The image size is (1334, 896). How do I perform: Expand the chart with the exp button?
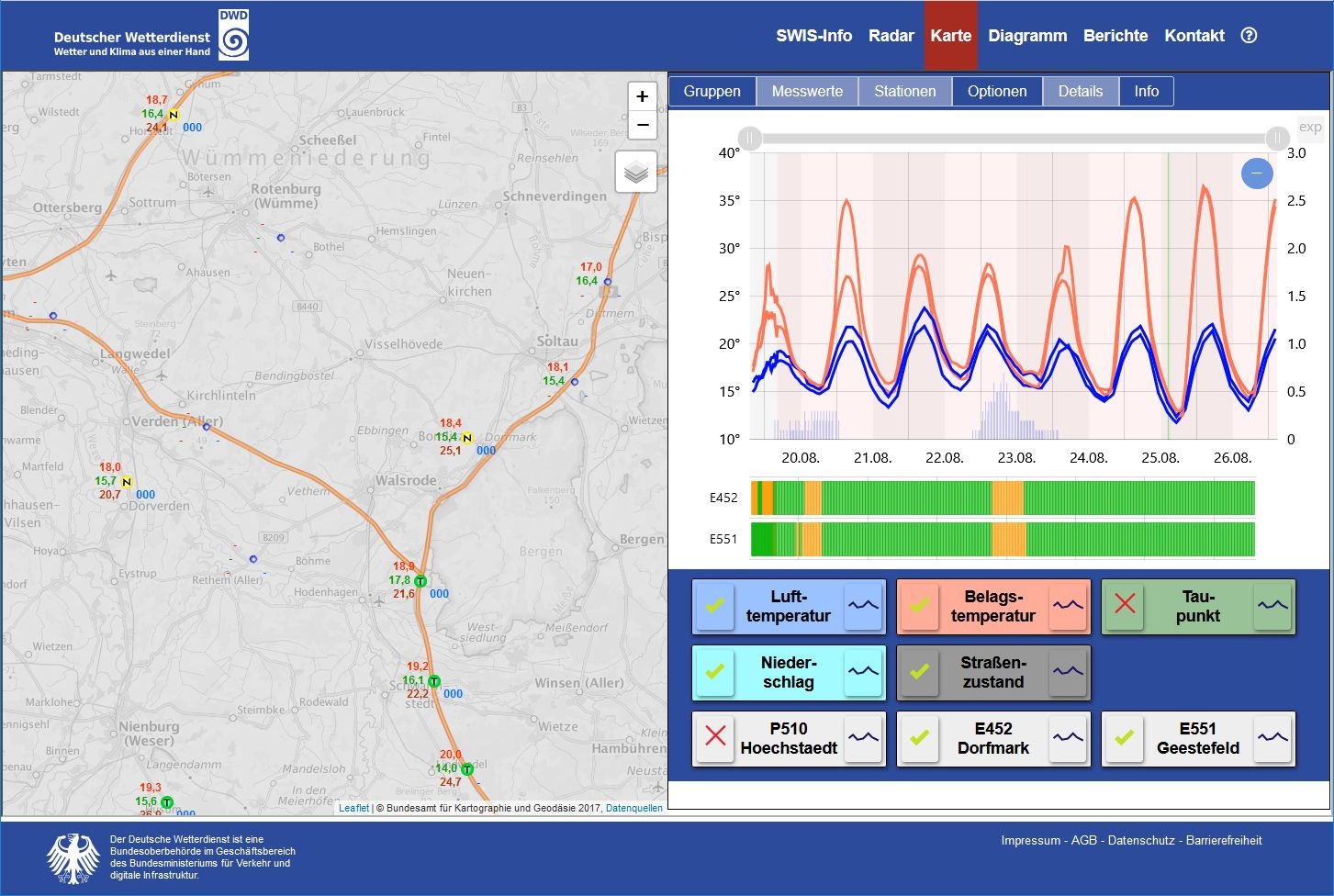(x=1310, y=128)
